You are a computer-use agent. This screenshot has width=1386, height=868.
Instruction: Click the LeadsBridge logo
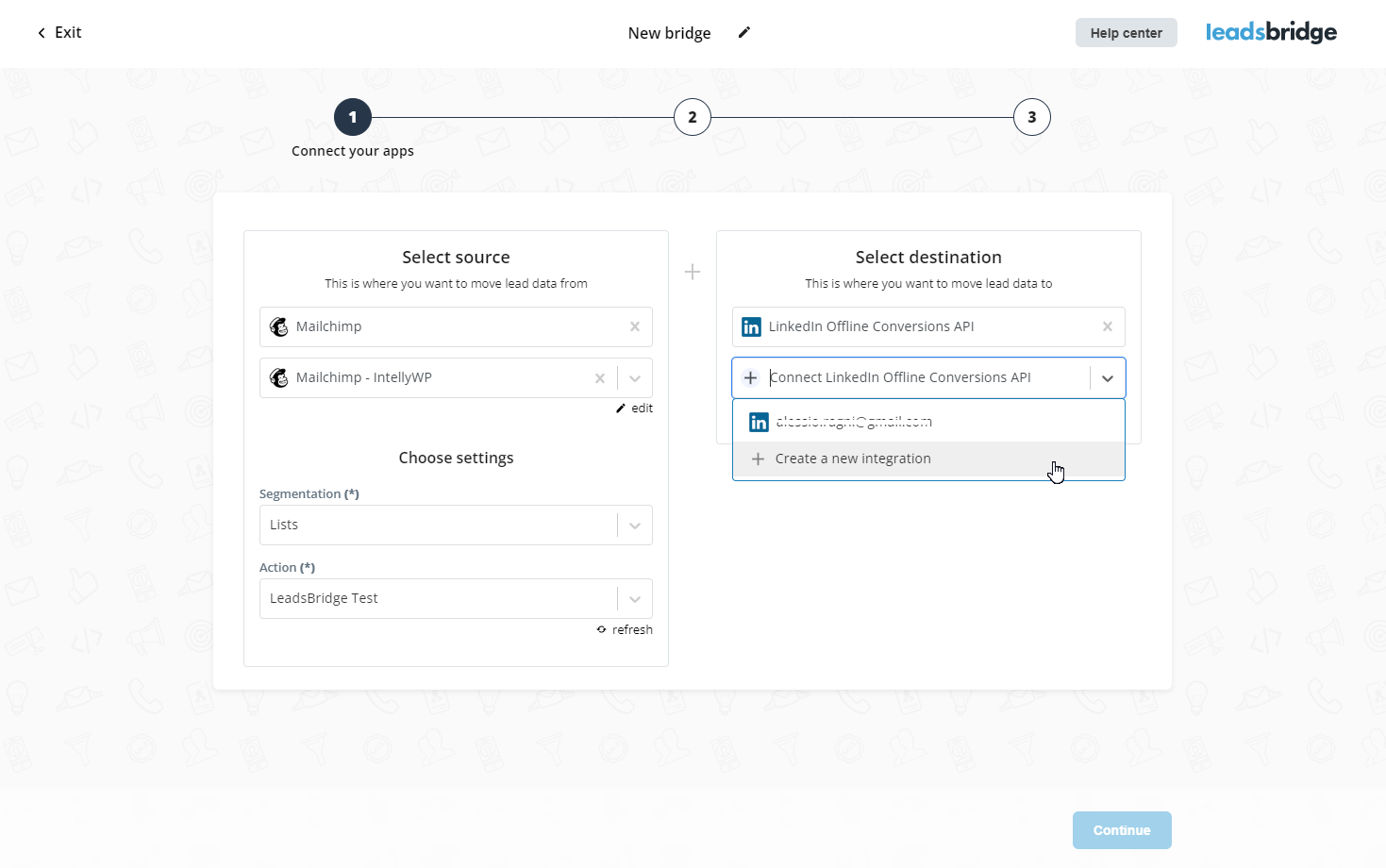point(1271,32)
